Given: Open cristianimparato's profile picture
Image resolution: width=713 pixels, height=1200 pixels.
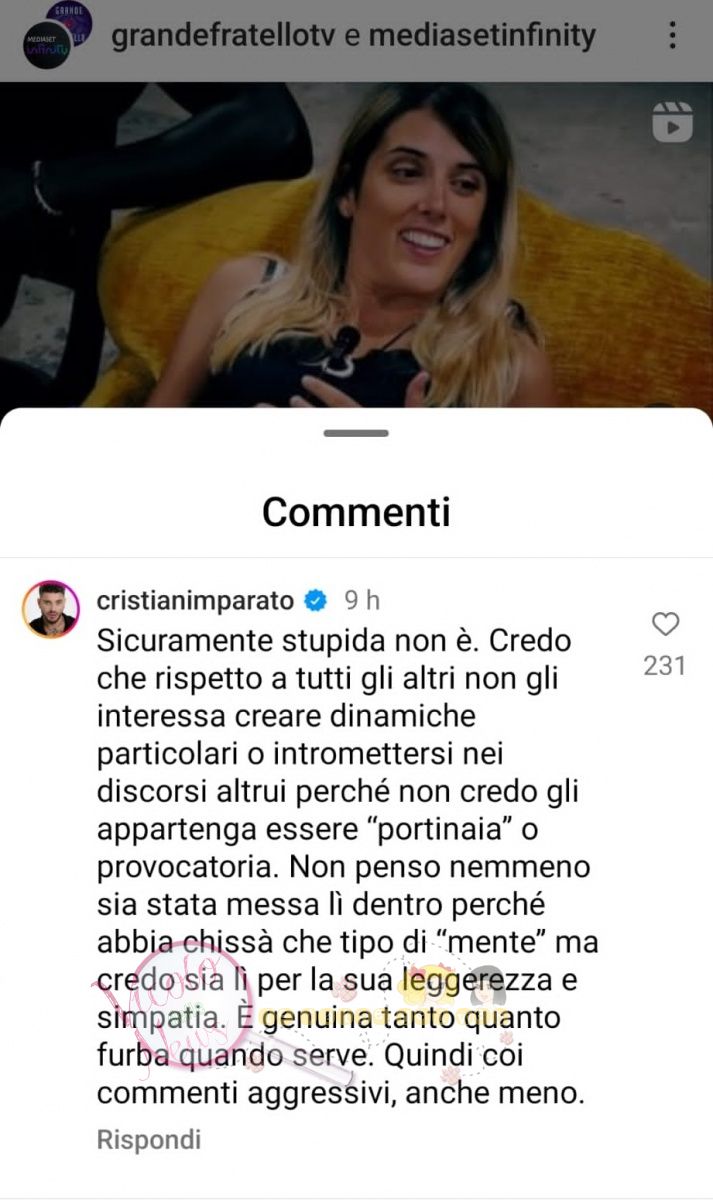Looking at the screenshot, I should click(x=50, y=608).
